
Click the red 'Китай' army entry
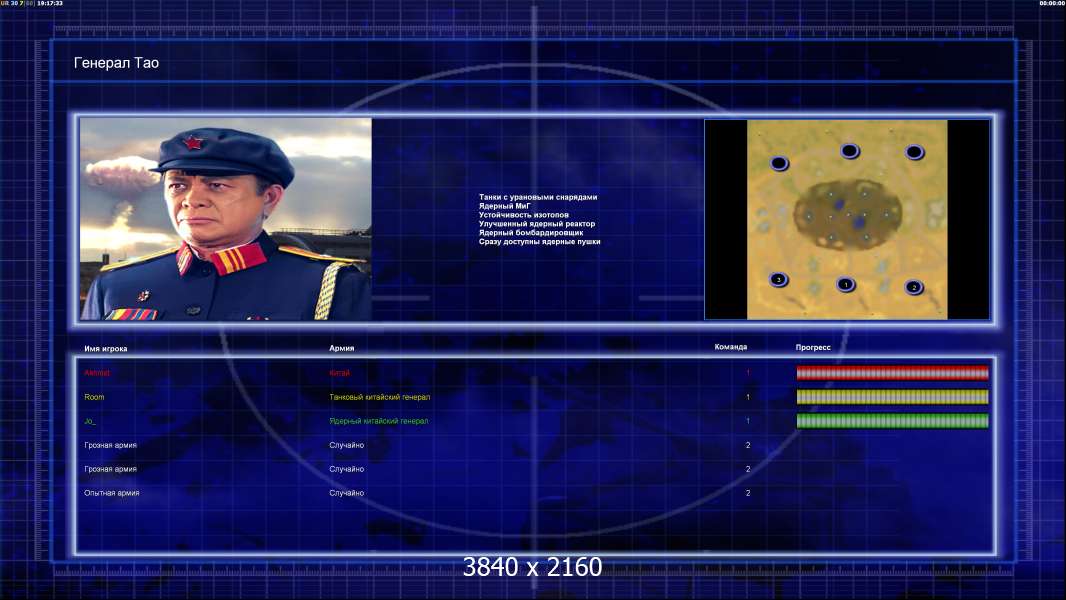(339, 372)
